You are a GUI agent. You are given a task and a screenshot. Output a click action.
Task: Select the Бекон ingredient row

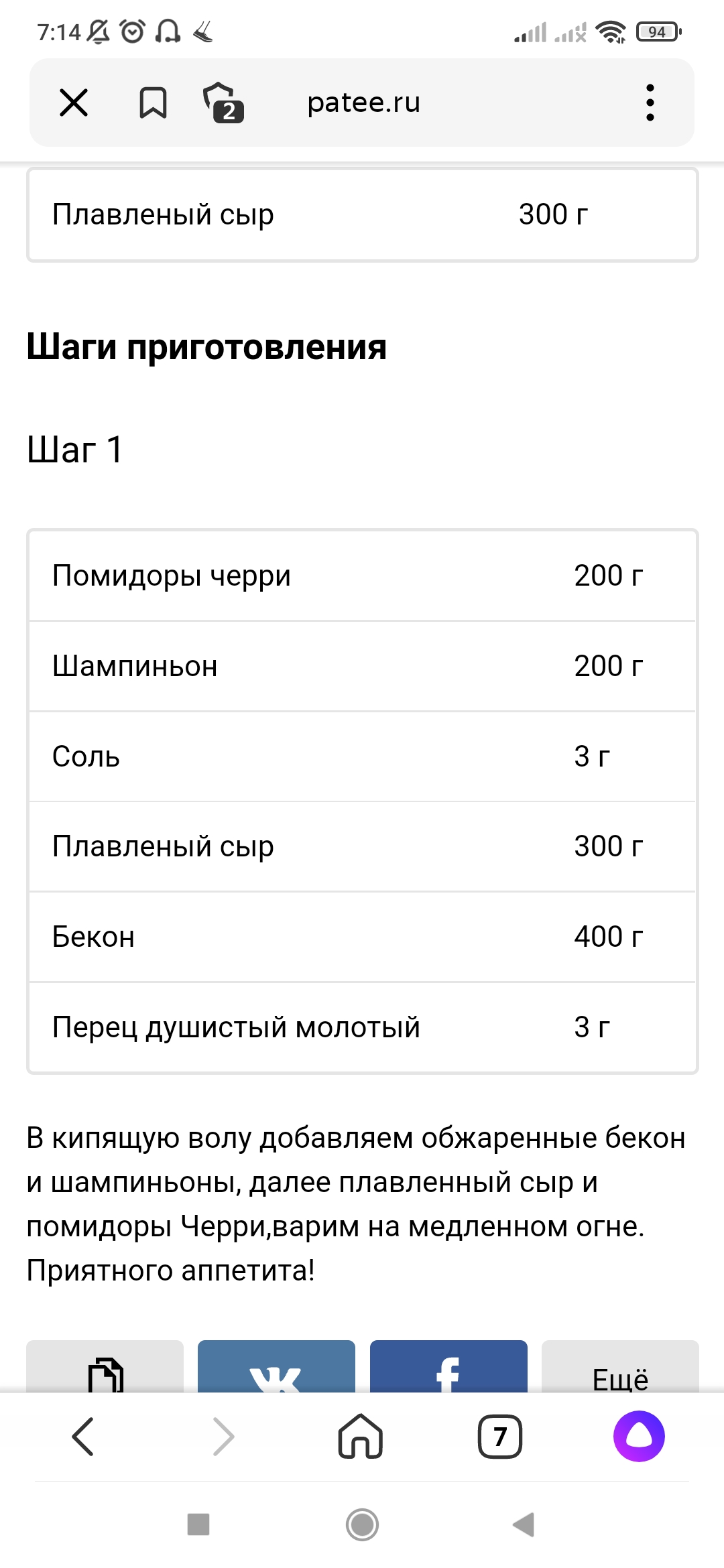click(x=362, y=937)
